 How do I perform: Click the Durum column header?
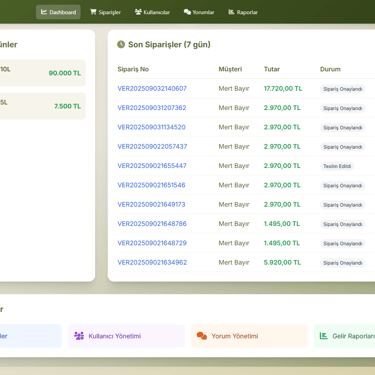[330, 69]
